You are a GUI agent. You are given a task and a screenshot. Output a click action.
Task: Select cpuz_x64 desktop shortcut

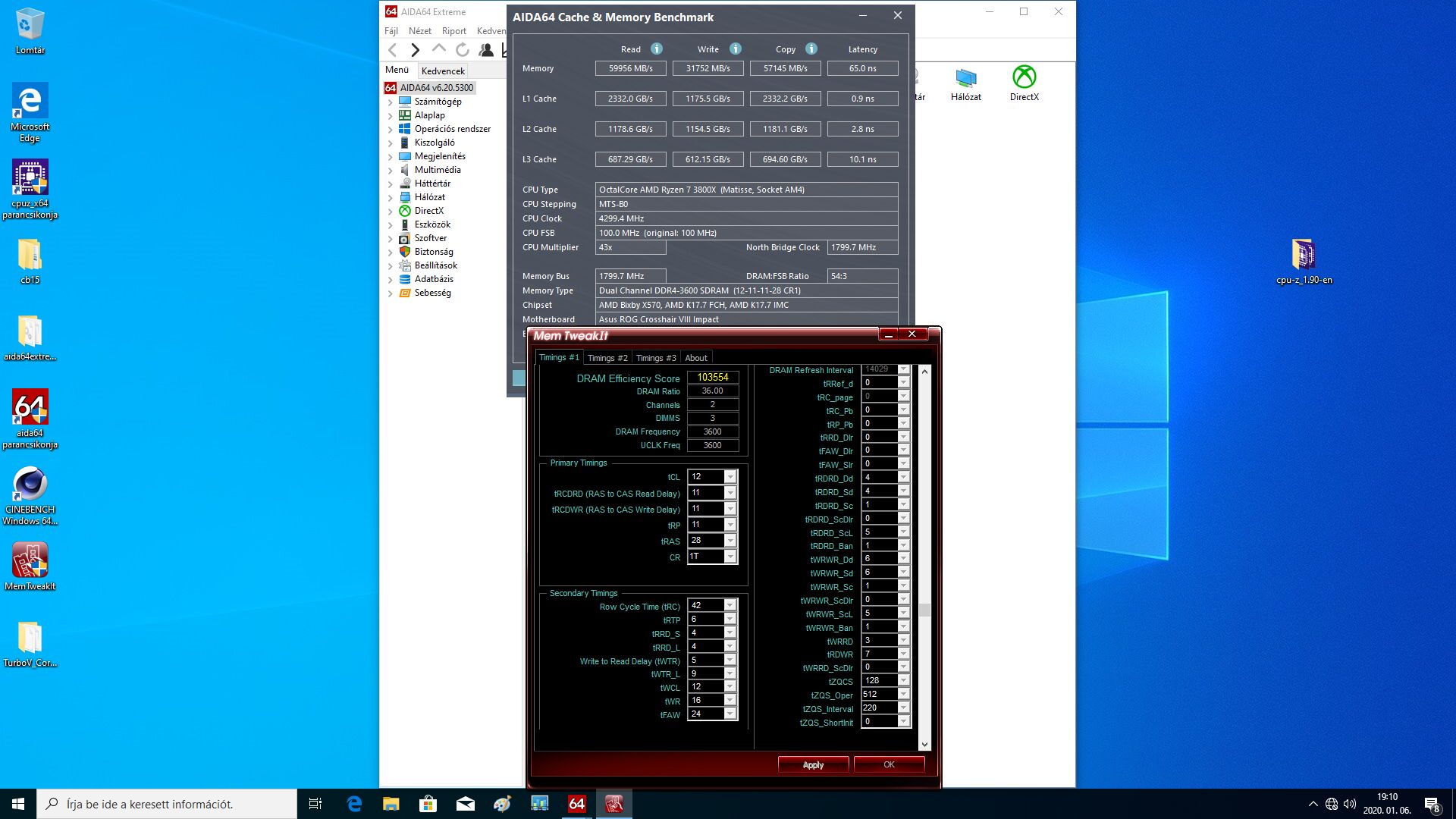[30, 190]
